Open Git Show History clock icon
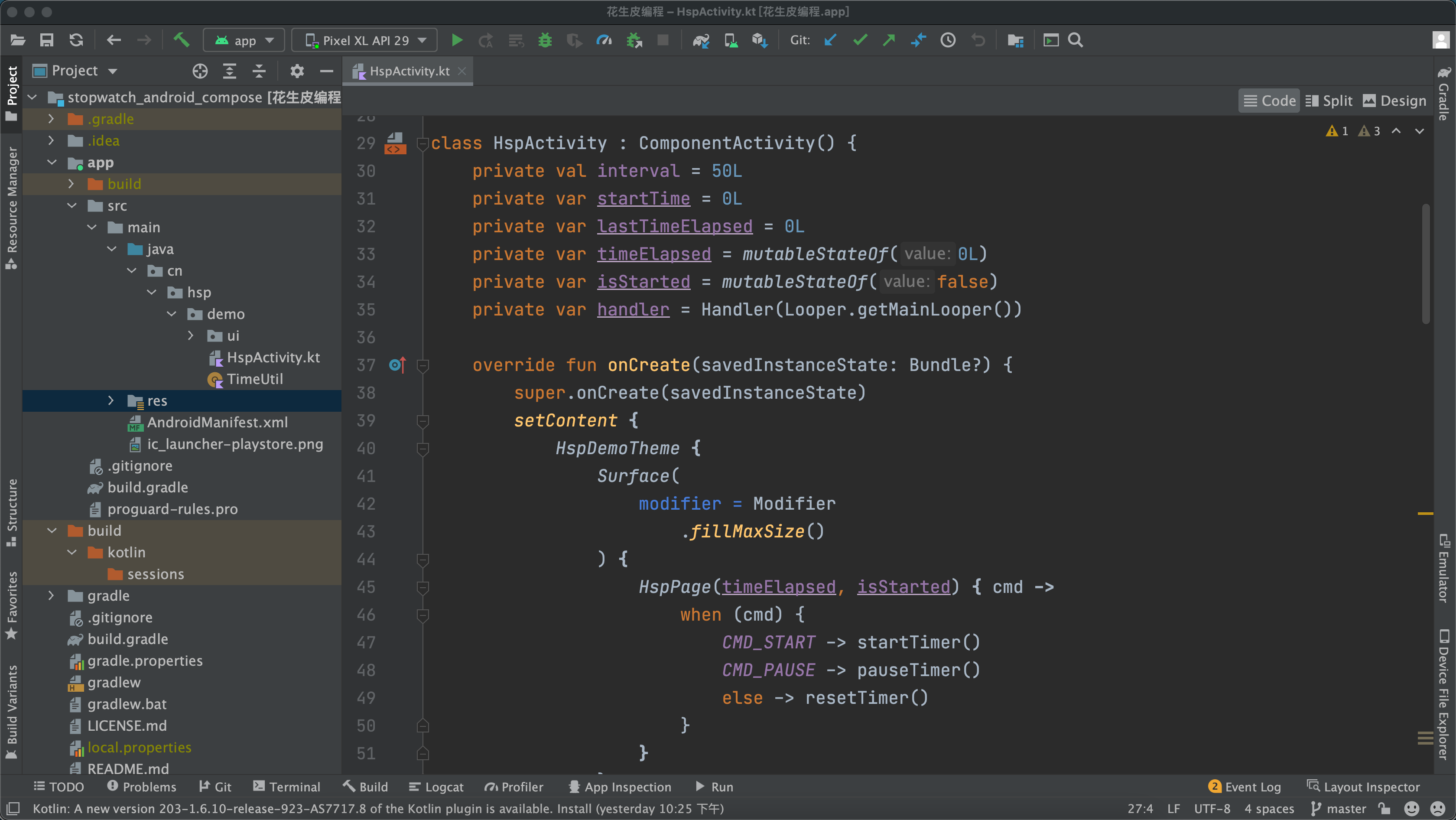The width and height of the screenshot is (1456, 820). coord(948,40)
